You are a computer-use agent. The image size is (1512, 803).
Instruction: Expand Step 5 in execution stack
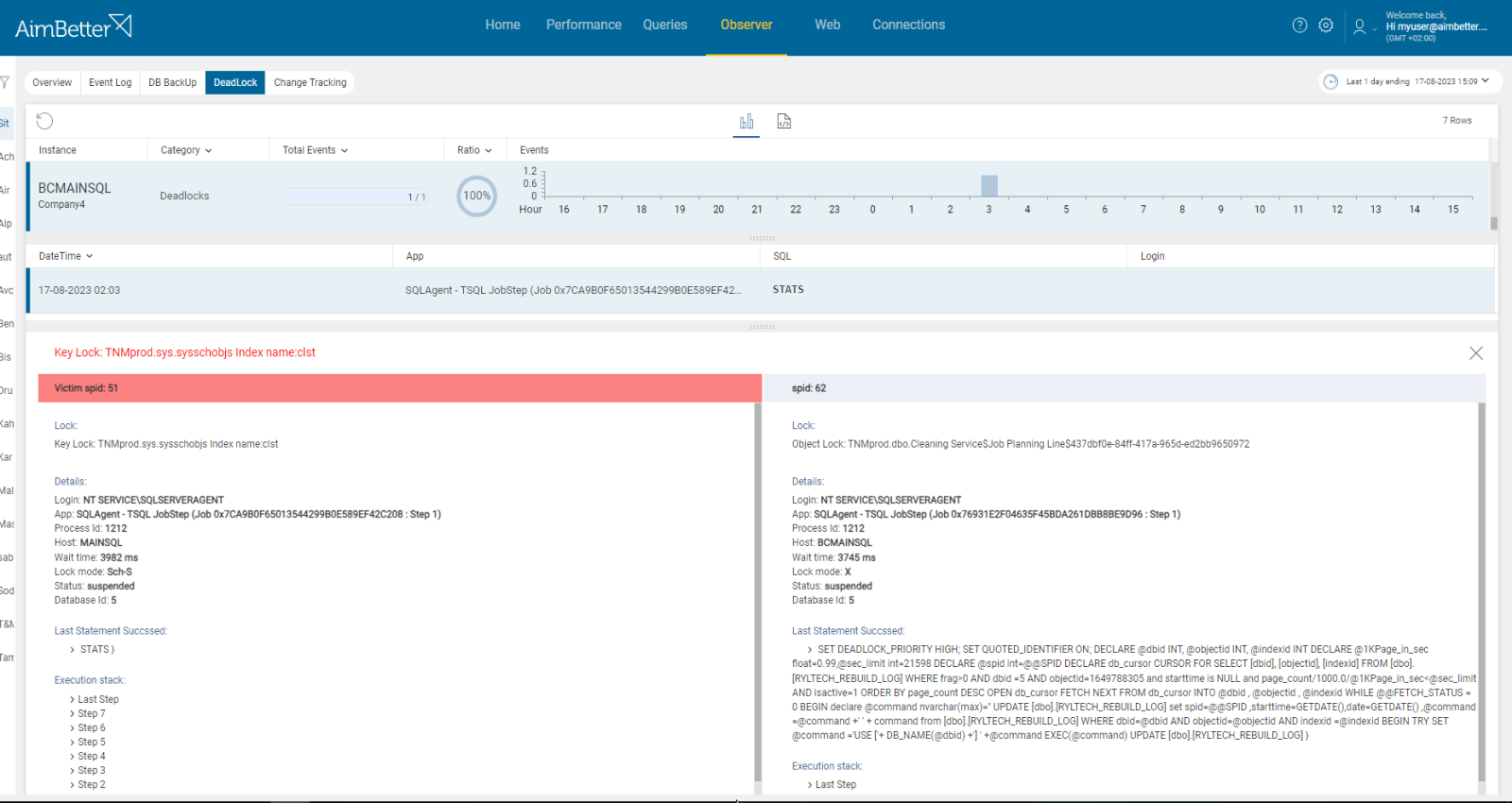click(73, 743)
